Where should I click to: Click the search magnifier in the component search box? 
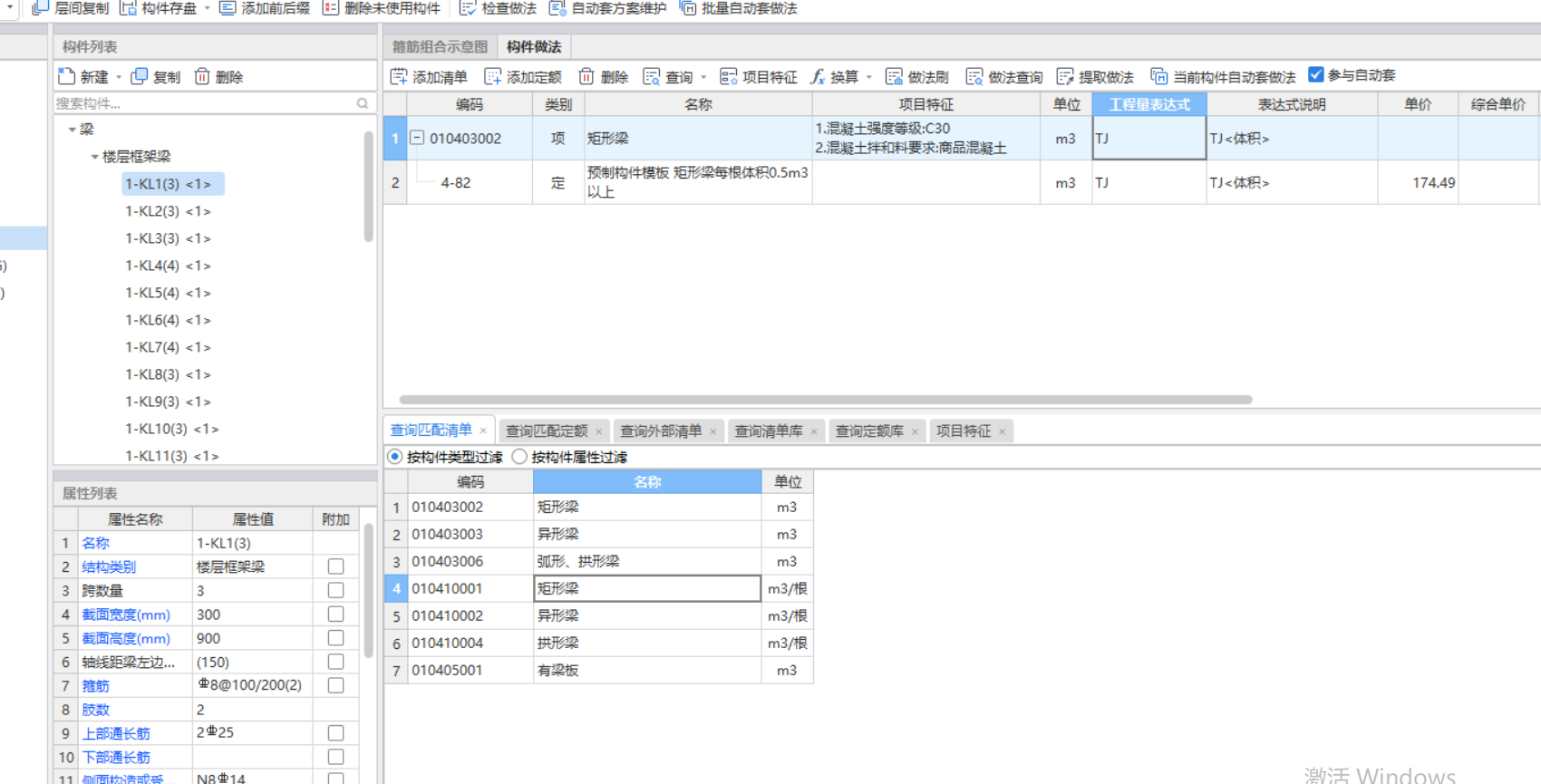point(363,103)
